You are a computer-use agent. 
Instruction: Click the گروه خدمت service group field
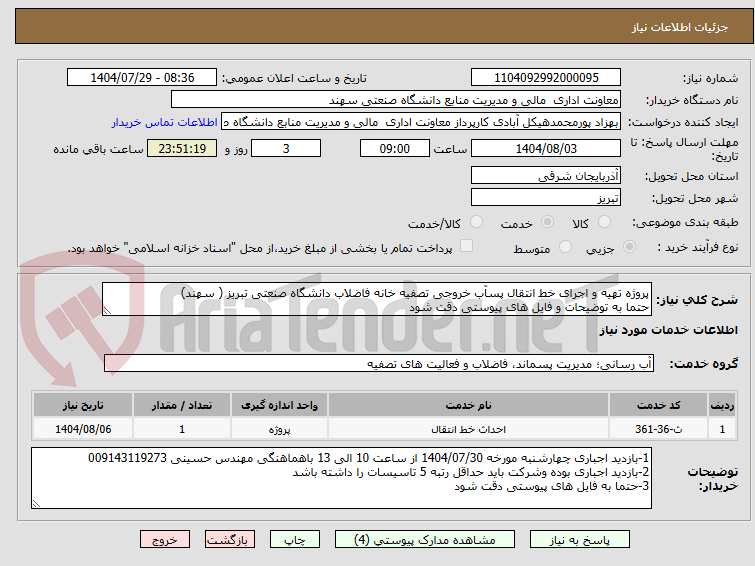point(378,364)
